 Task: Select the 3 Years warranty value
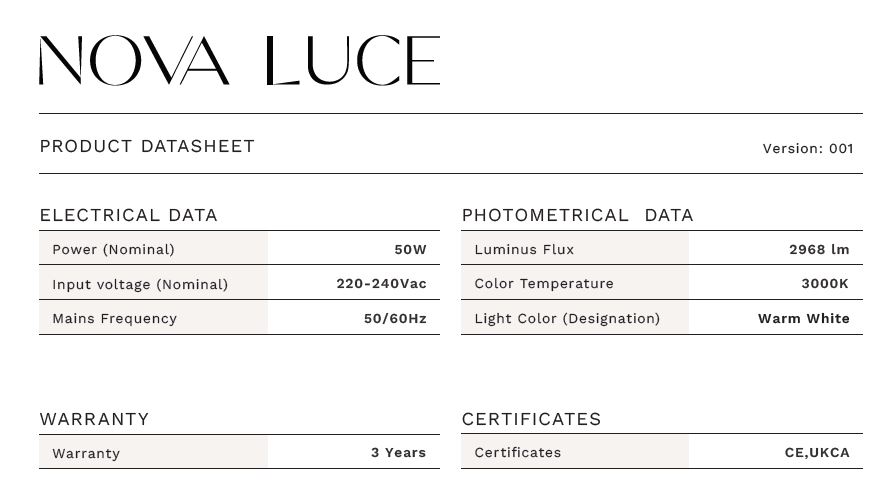[398, 452]
